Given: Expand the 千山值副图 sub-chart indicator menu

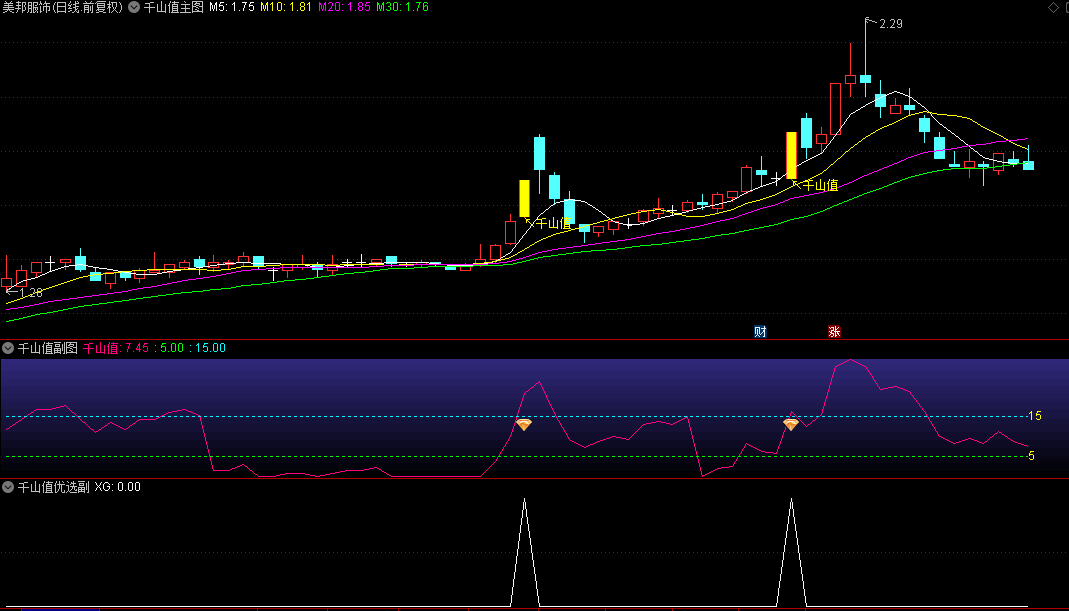Looking at the screenshot, I should pyautogui.click(x=8, y=348).
